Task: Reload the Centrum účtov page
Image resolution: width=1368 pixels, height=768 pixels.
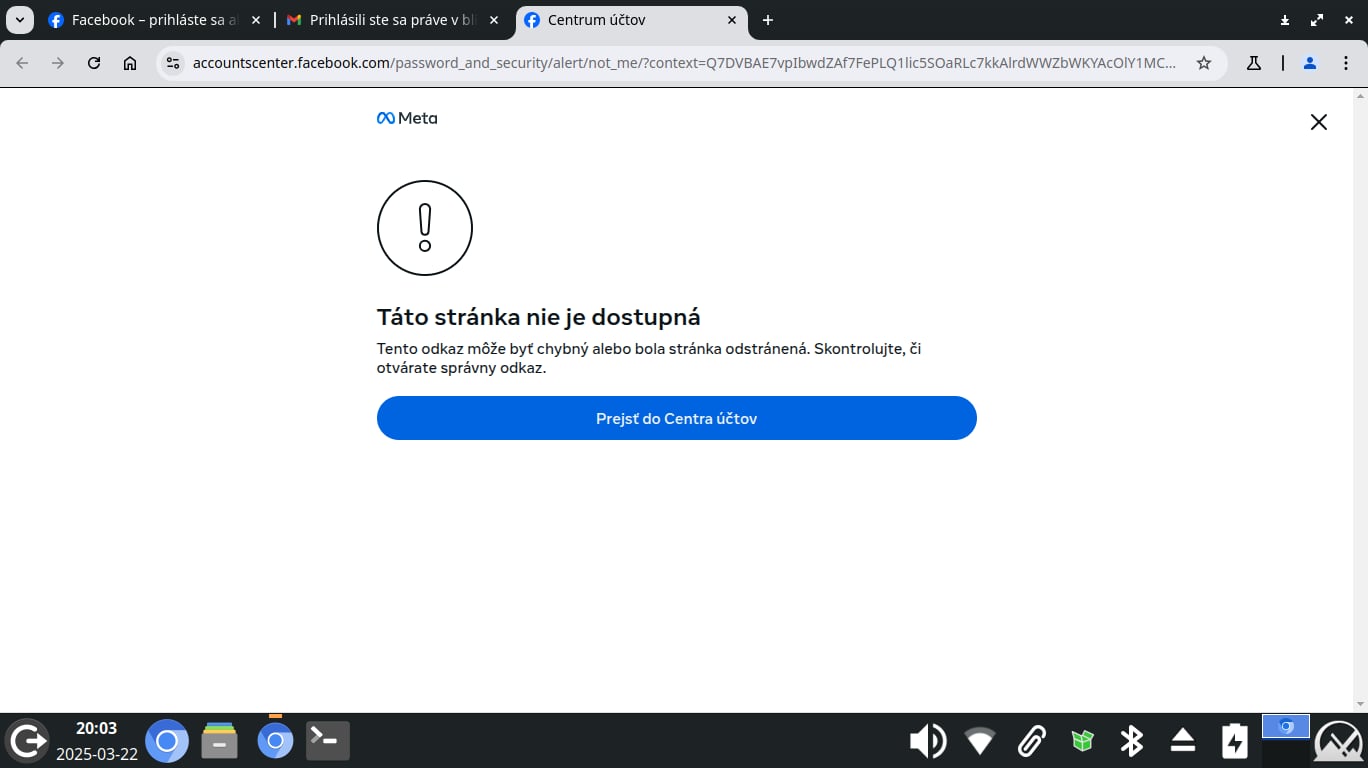Action: [x=94, y=62]
